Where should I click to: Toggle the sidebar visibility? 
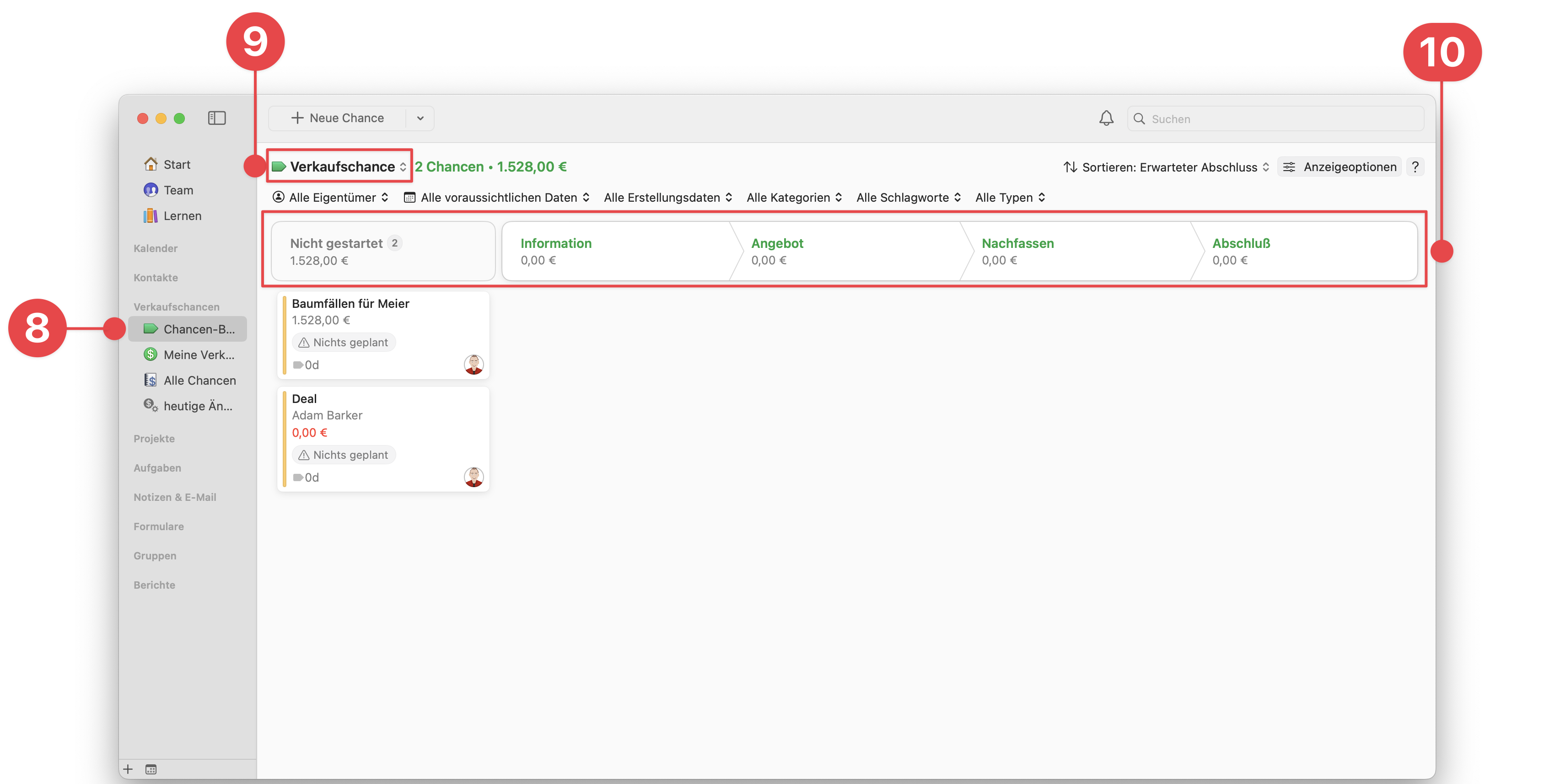[217, 118]
